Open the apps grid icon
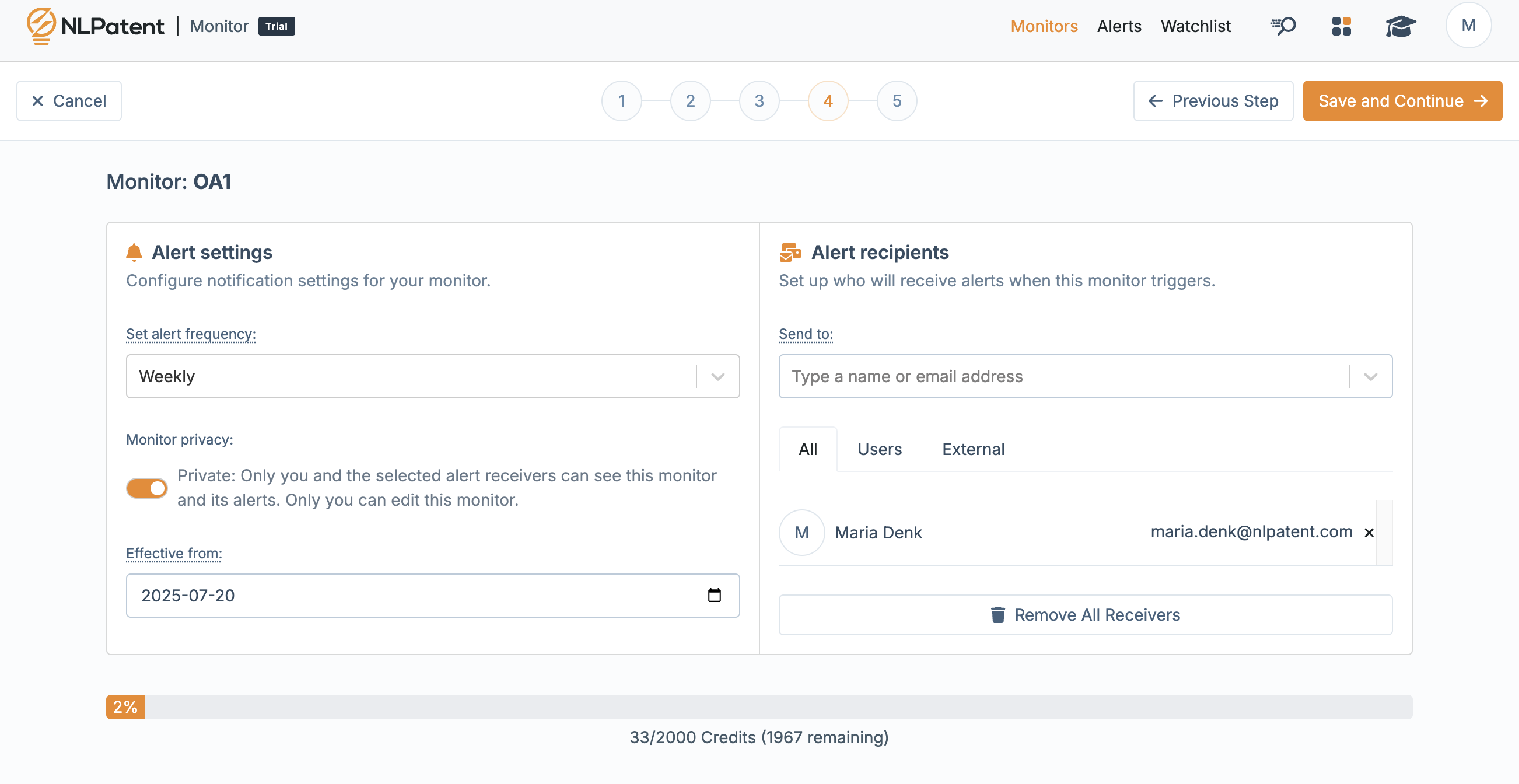The width and height of the screenshot is (1519, 784). click(x=1341, y=26)
